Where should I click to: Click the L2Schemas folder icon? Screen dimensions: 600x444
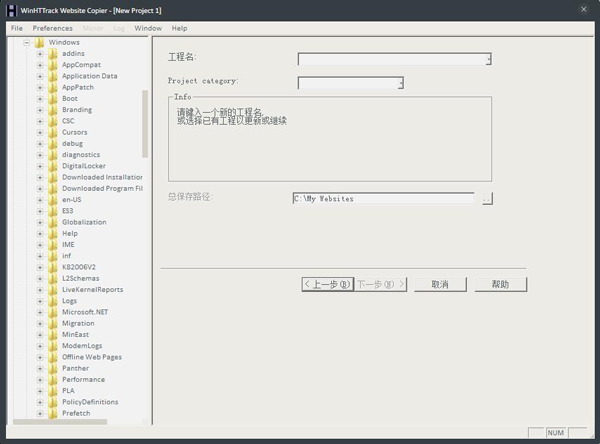tap(53, 278)
